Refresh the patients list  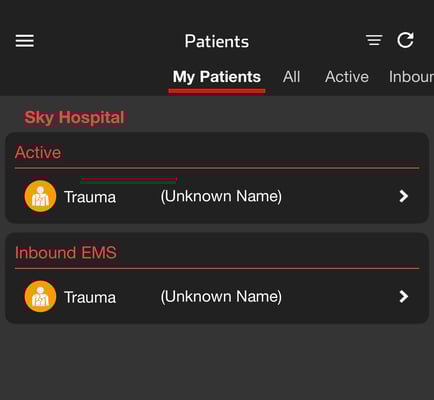click(405, 40)
